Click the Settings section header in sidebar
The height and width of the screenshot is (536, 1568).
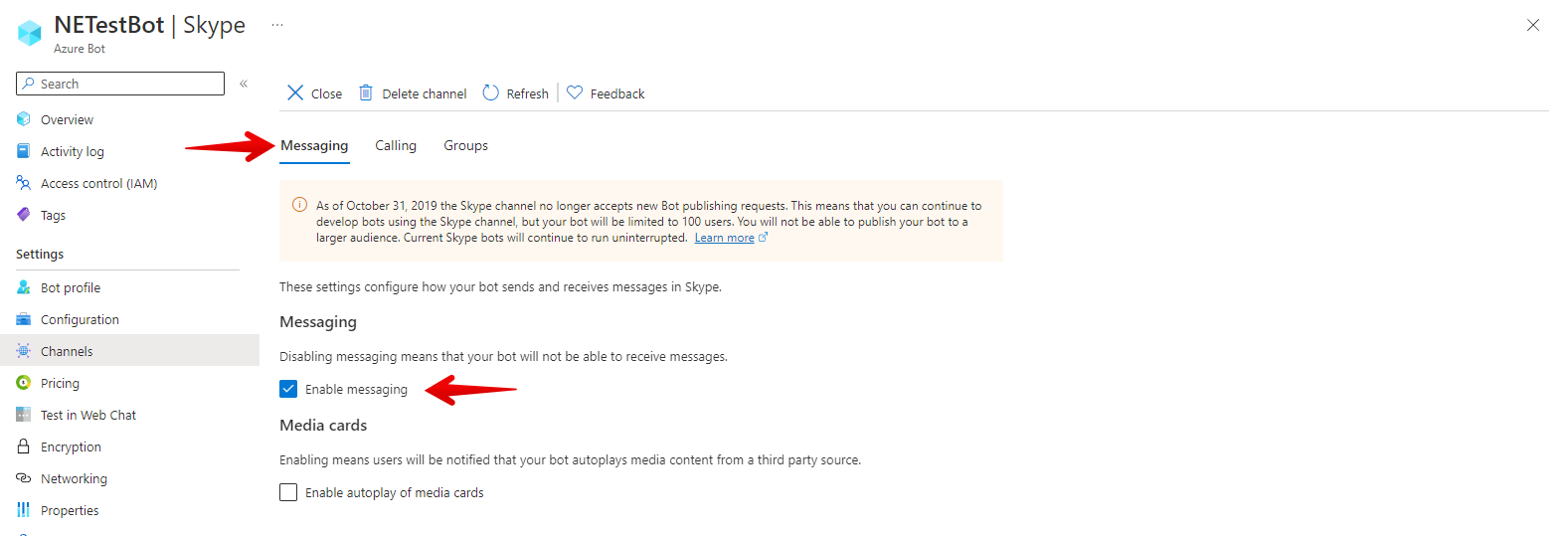[x=40, y=255]
